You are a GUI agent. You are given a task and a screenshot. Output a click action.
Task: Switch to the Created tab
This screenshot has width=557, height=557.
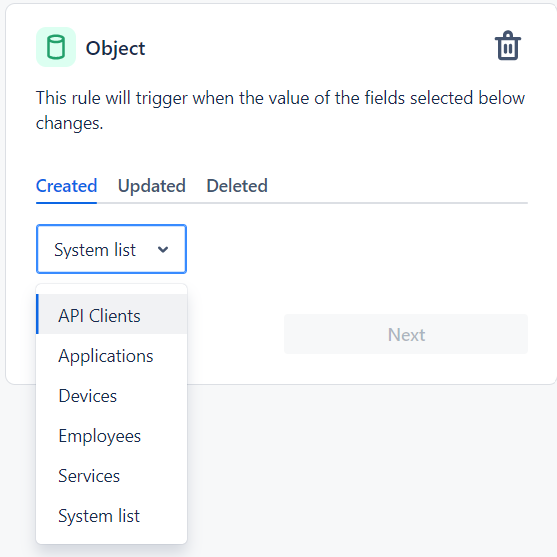(x=66, y=186)
